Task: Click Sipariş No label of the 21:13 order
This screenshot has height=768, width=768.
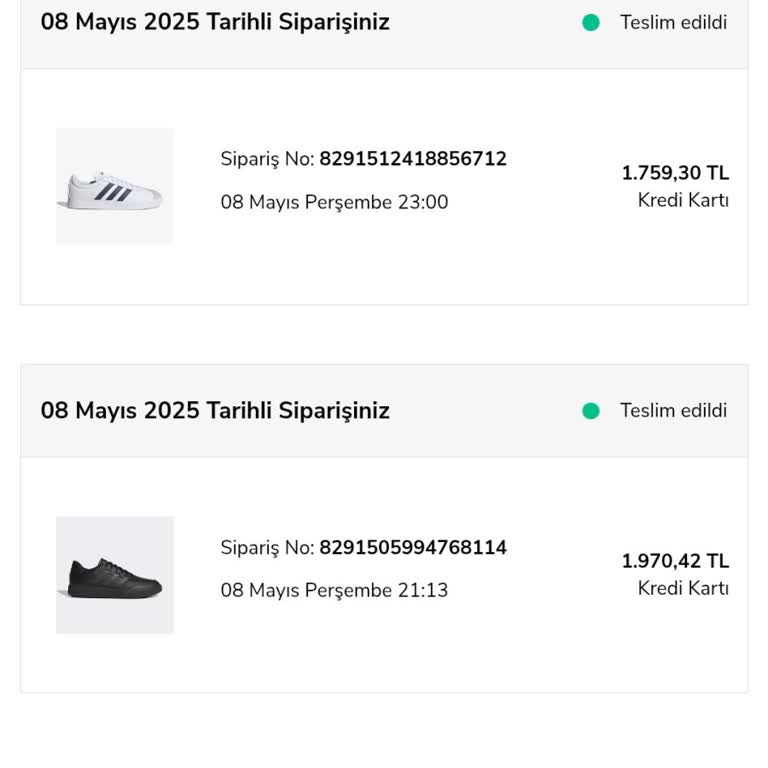Action: 267,548
